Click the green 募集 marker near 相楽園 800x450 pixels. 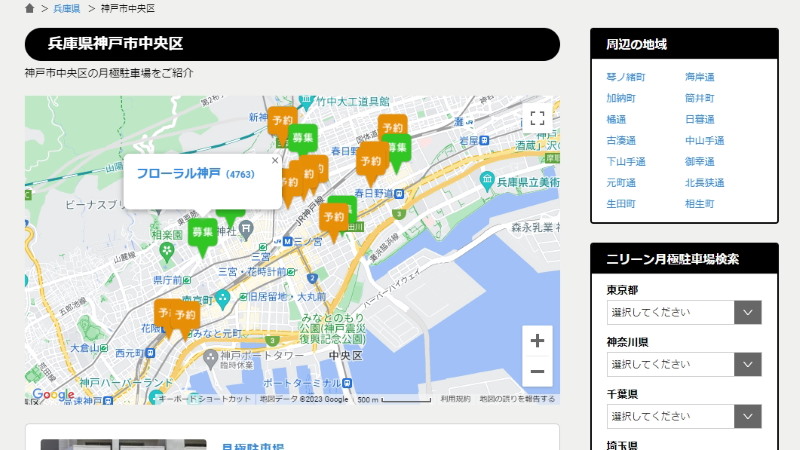202,237
